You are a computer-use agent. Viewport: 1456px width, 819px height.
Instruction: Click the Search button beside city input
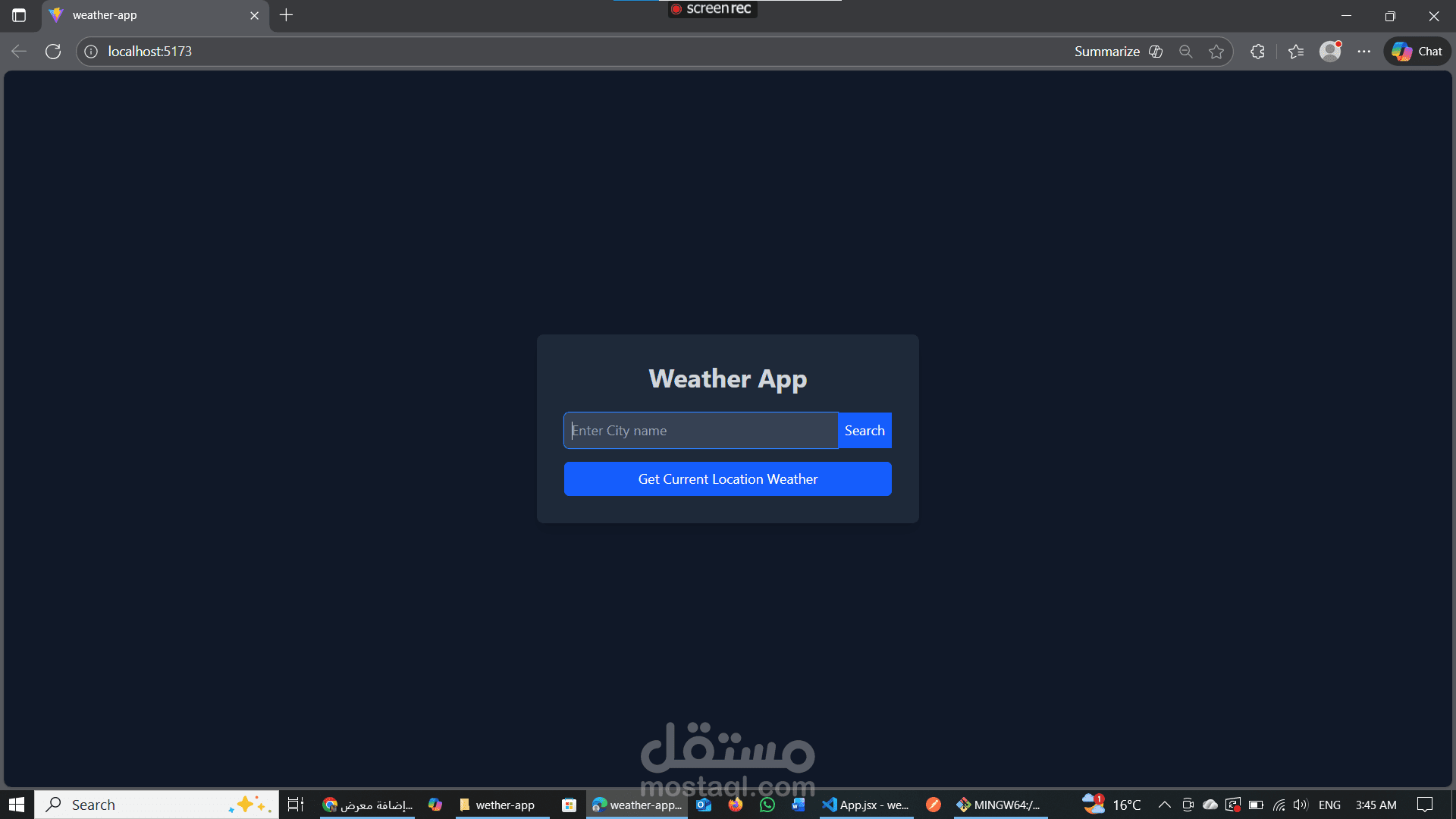(864, 430)
